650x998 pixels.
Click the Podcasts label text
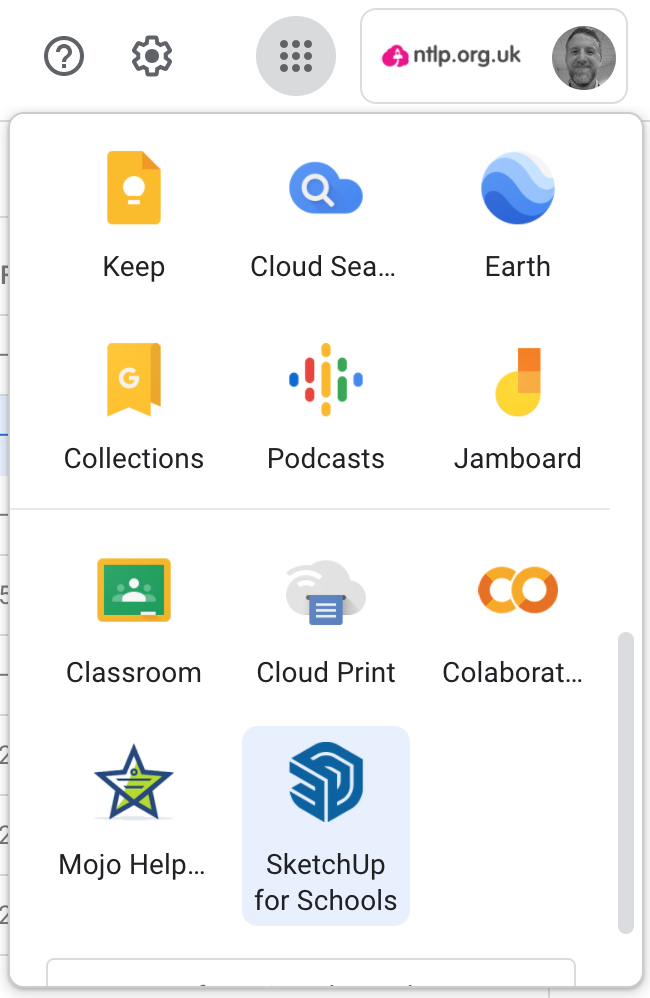[x=325, y=458]
